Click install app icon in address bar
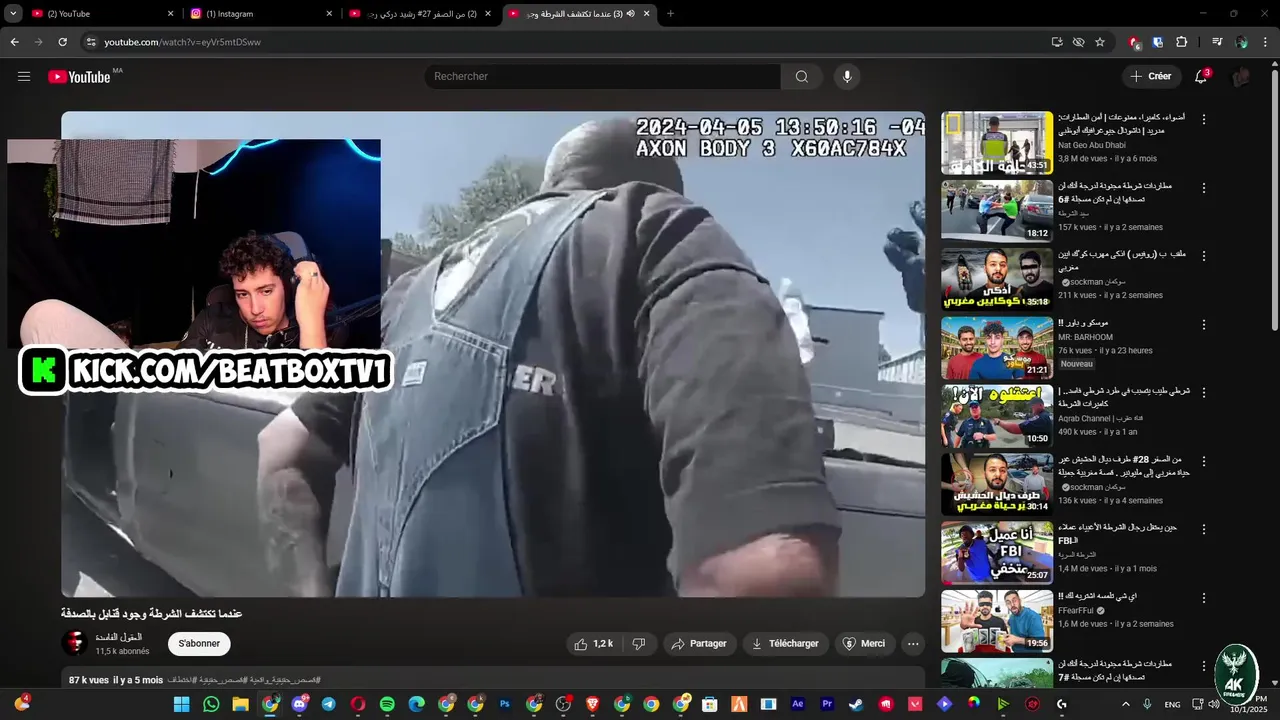Image resolution: width=1280 pixels, height=720 pixels. [1057, 42]
